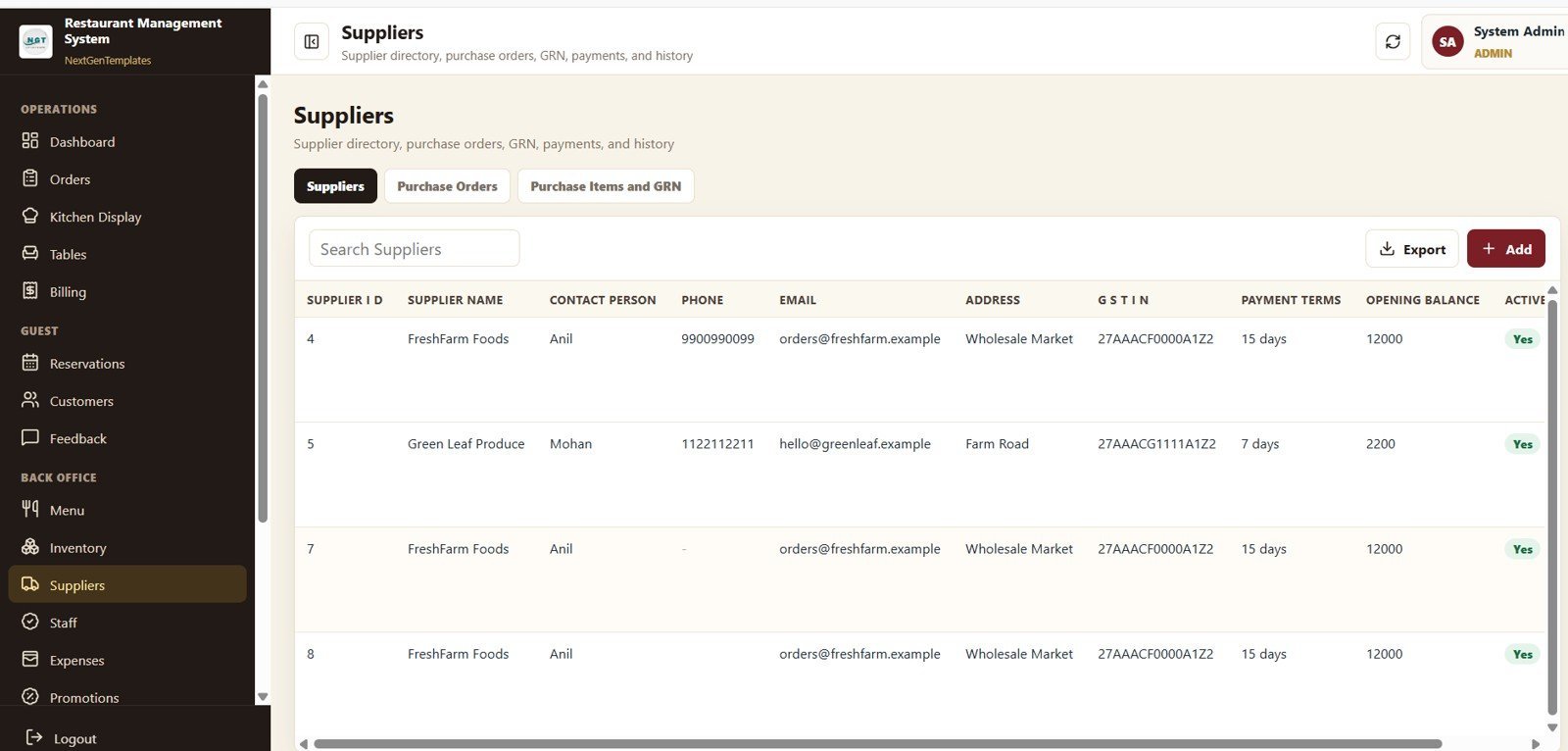Click the table horizontal scrollbar
This screenshot has height=751, width=1568.
[x=877, y=744]
